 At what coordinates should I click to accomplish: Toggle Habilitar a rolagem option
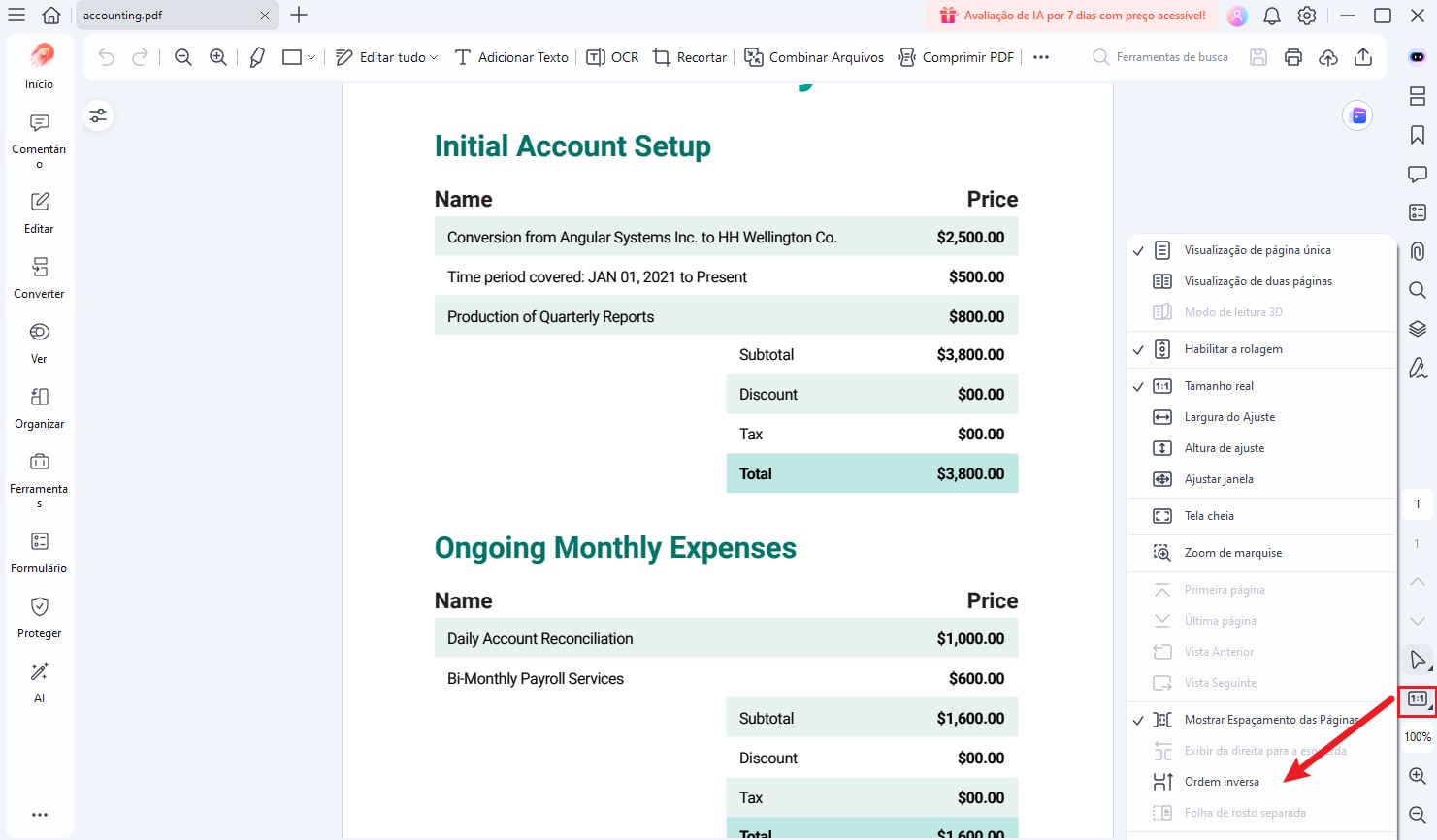click(1232, 349)
